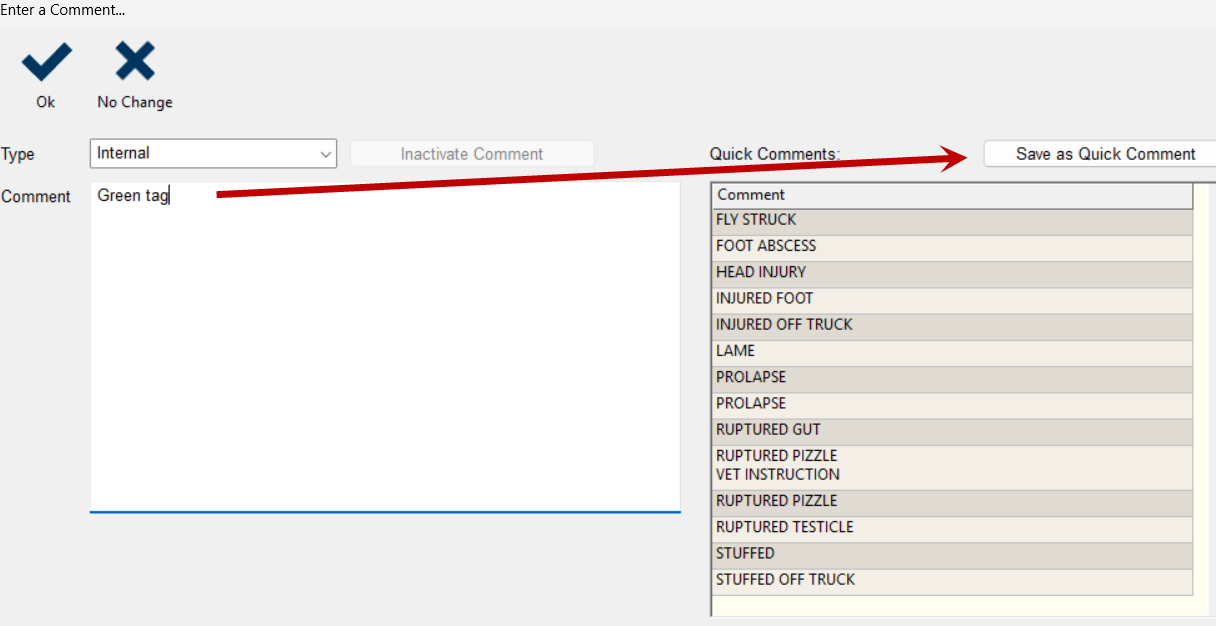Screen dimensions: 1216x626
Task: Click the No Change X icon
Action: pyautogui.click(x=135, y=63)
